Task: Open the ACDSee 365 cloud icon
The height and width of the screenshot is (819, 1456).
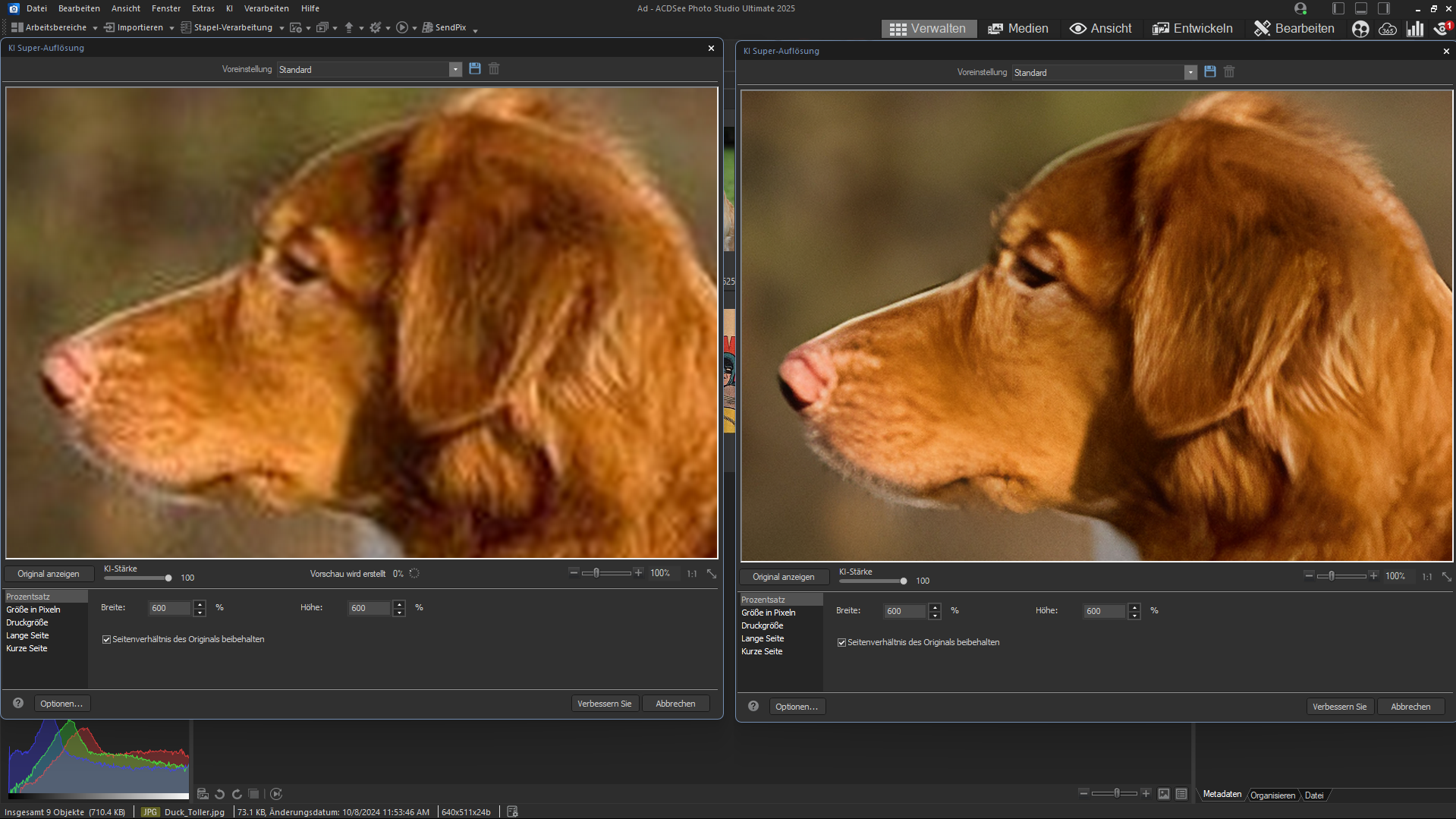Action: (1388, 29)
